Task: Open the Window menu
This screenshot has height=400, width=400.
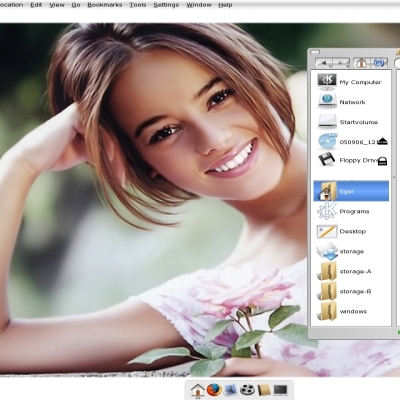Action: pyautogui.click(x=199, y=5)
